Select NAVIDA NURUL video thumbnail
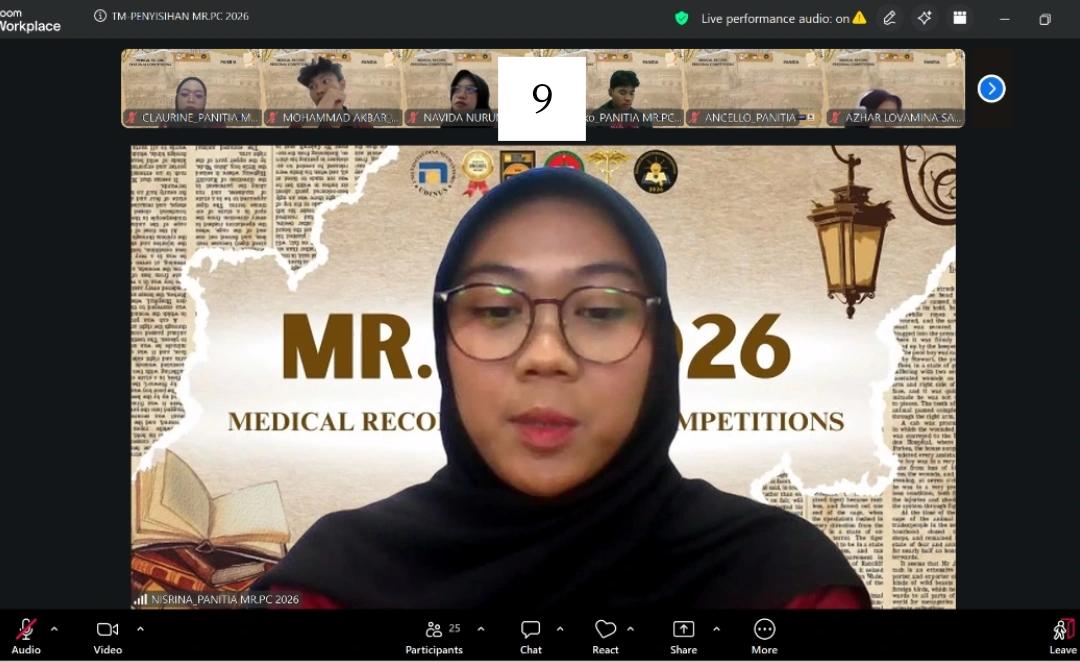Screen dimensions: 1080x662 (450, 88)
